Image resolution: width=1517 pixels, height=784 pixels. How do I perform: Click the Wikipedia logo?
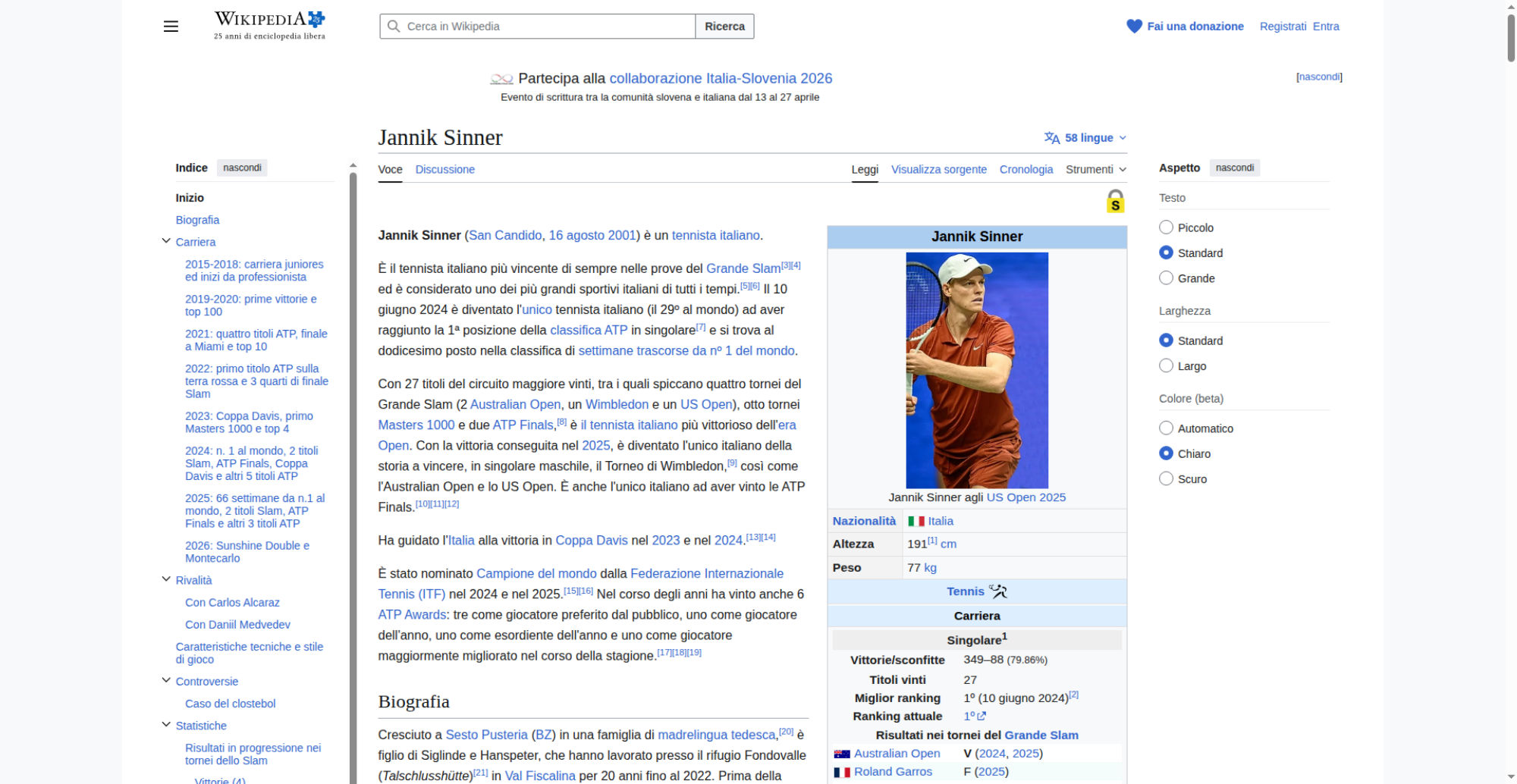coord(269,25)
